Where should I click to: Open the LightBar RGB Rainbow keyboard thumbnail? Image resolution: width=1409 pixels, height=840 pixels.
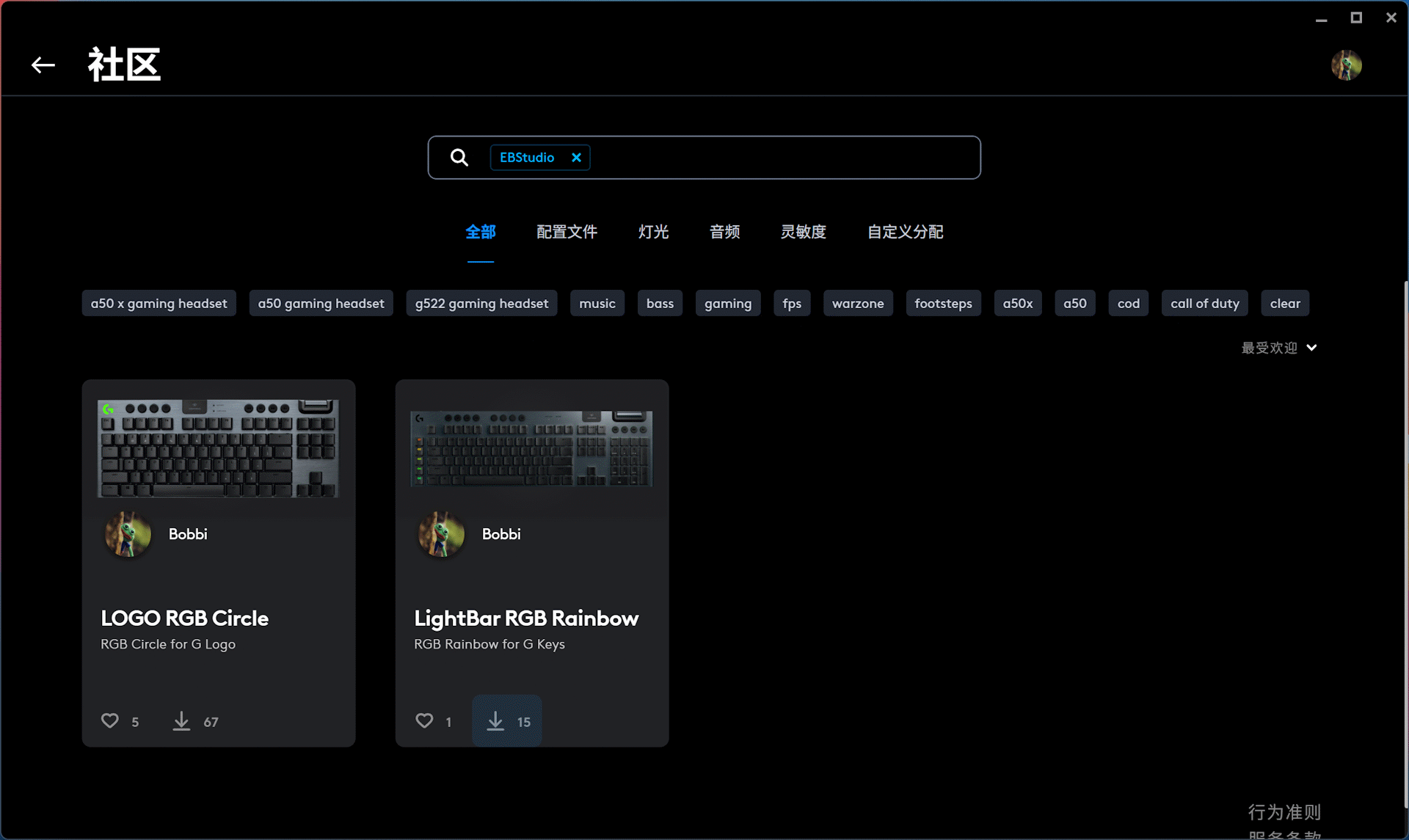531,448
